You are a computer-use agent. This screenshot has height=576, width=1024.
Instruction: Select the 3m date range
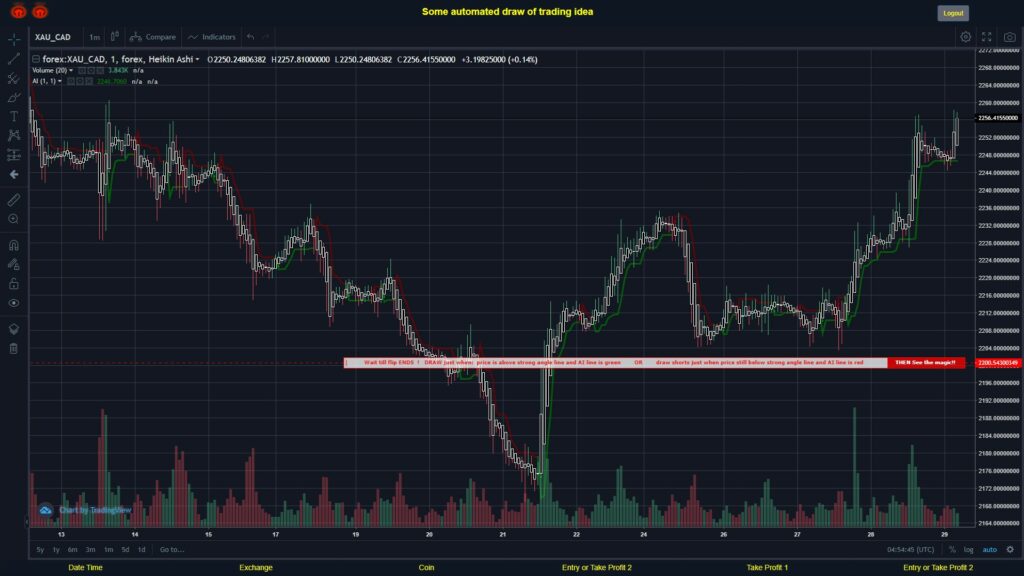click(90, 549)
